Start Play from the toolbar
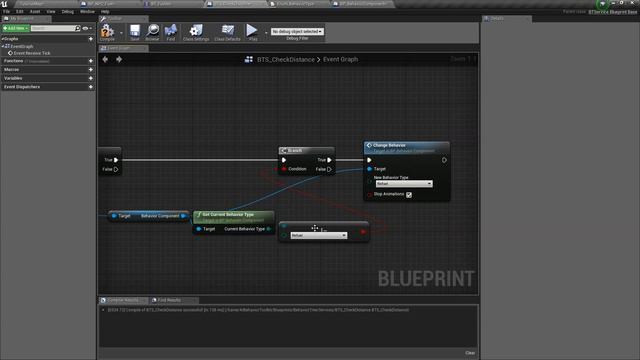Viewport: 640px width, 360px height. pos(252,32)
